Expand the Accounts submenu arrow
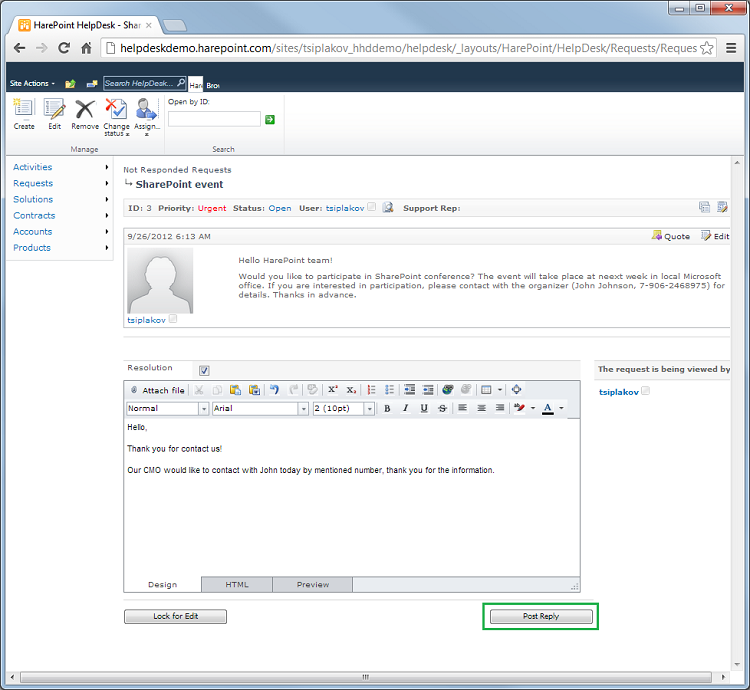750x690 pixels. pyautogui.click(x=107, y=231)
